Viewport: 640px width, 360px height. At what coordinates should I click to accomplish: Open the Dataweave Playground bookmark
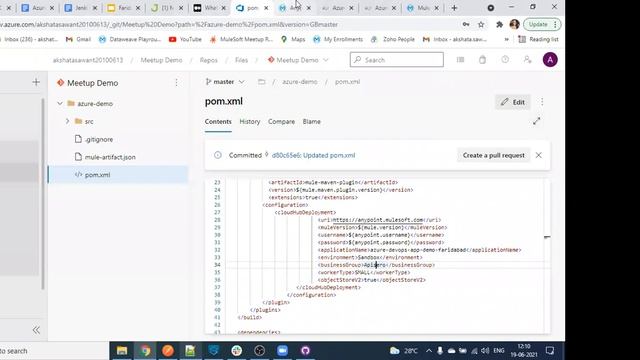[130, 39]
